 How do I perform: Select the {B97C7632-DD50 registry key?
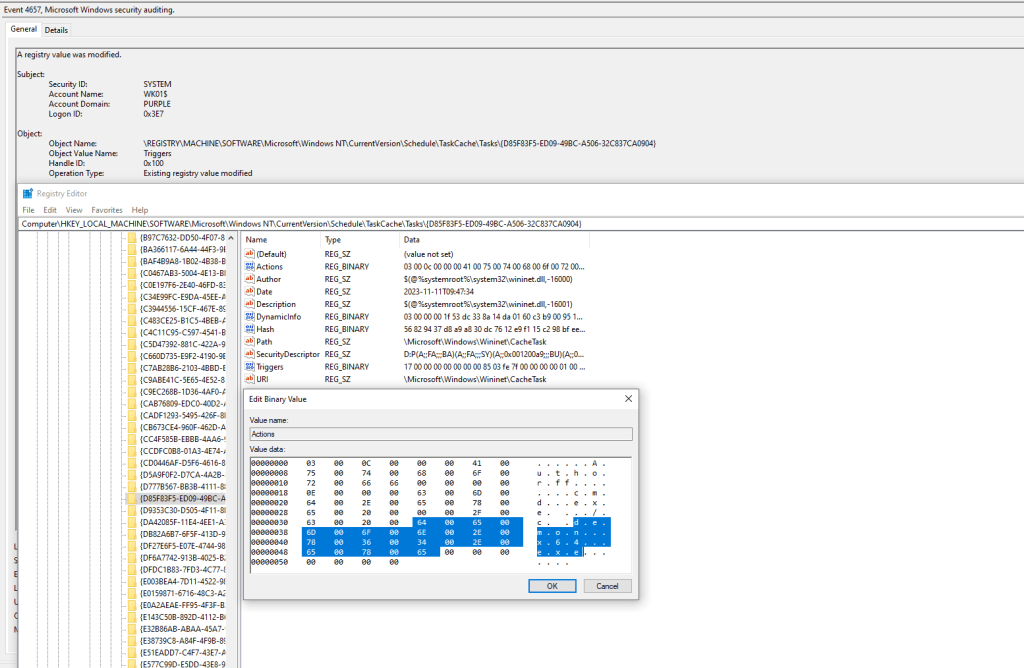point(182,238)
